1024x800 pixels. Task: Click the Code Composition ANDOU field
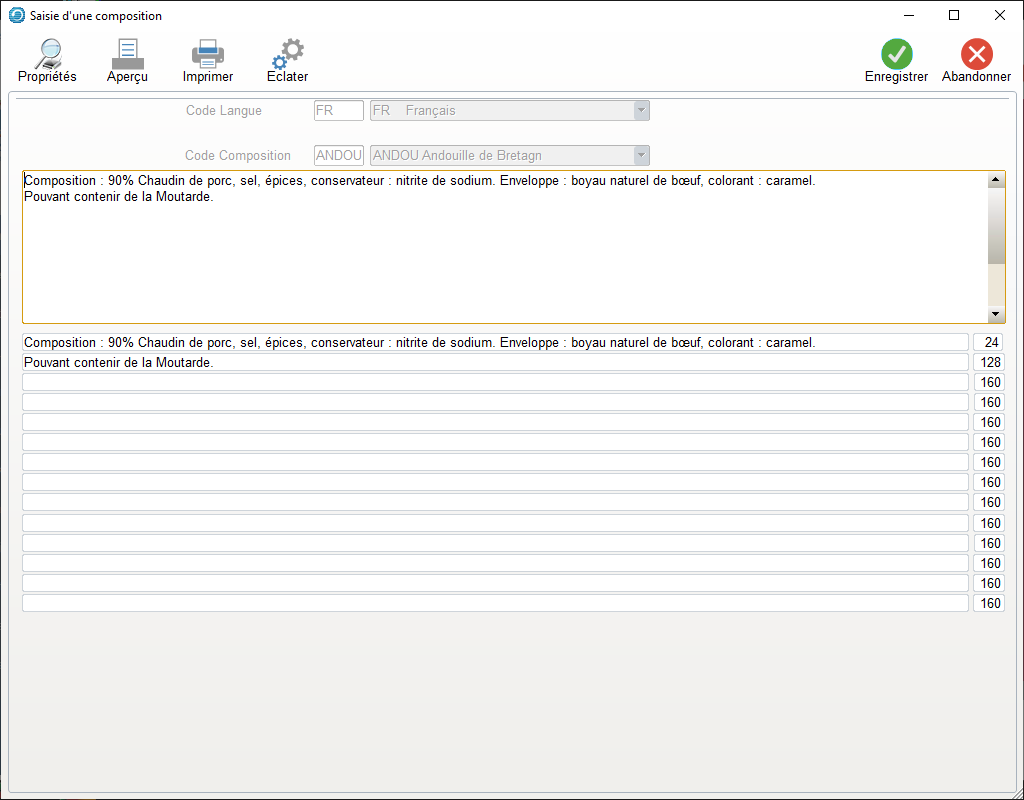pos(338,156)
